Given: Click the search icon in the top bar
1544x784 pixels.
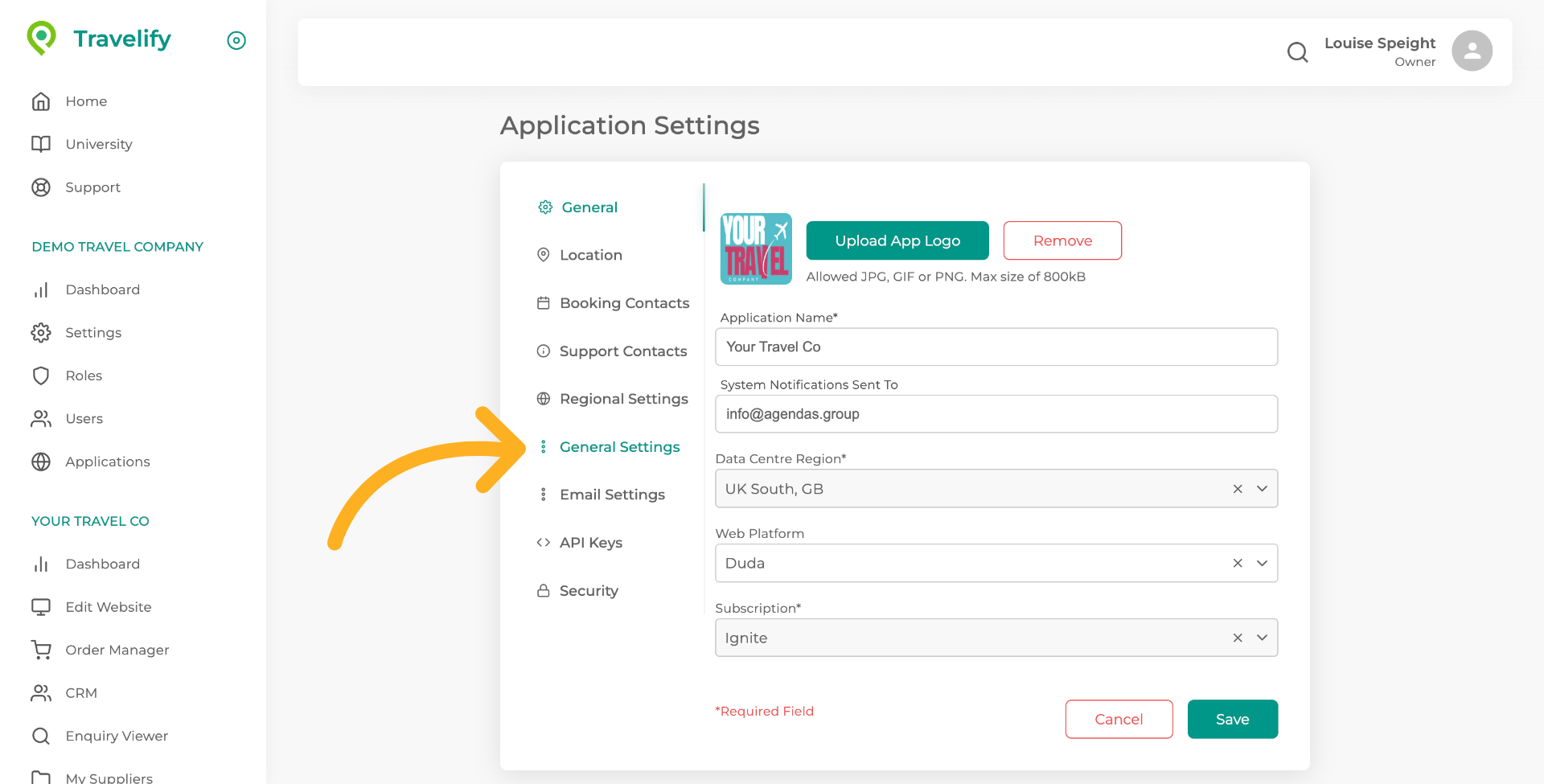Looking at the screenshot, I should pos(1297,51).
